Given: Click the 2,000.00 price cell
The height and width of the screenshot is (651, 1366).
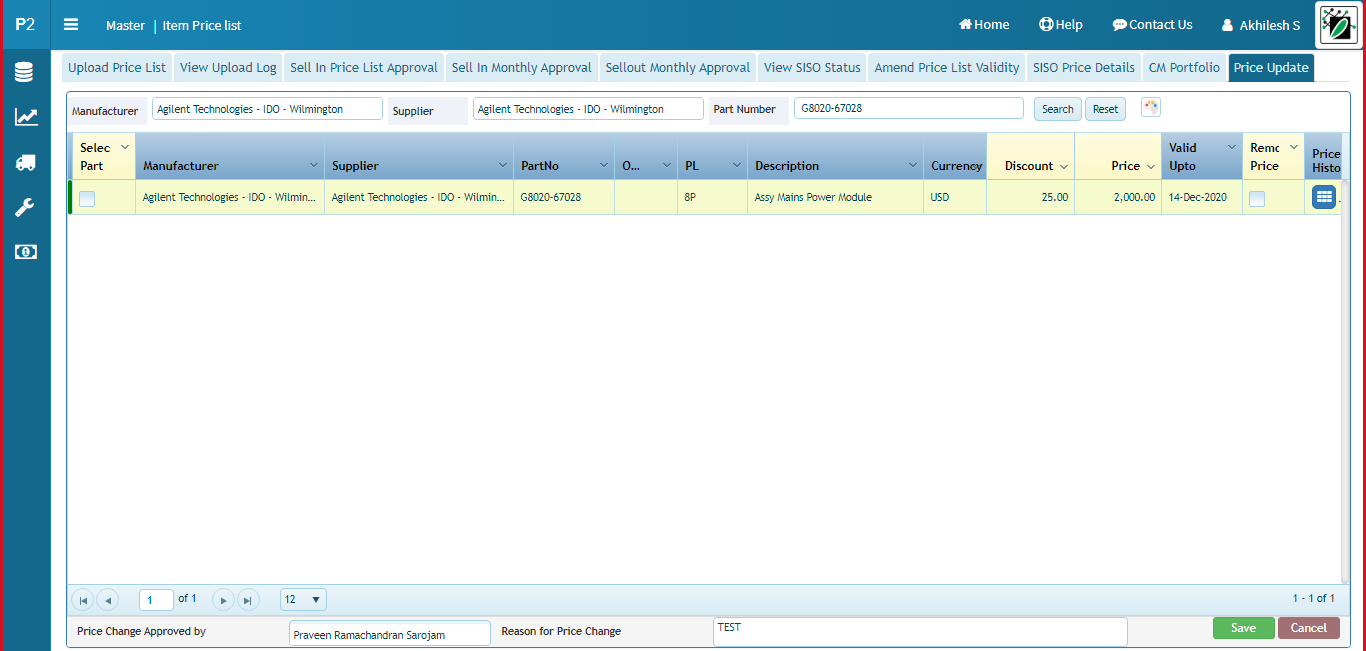Looking at the screenshot, I should 1118,198.
